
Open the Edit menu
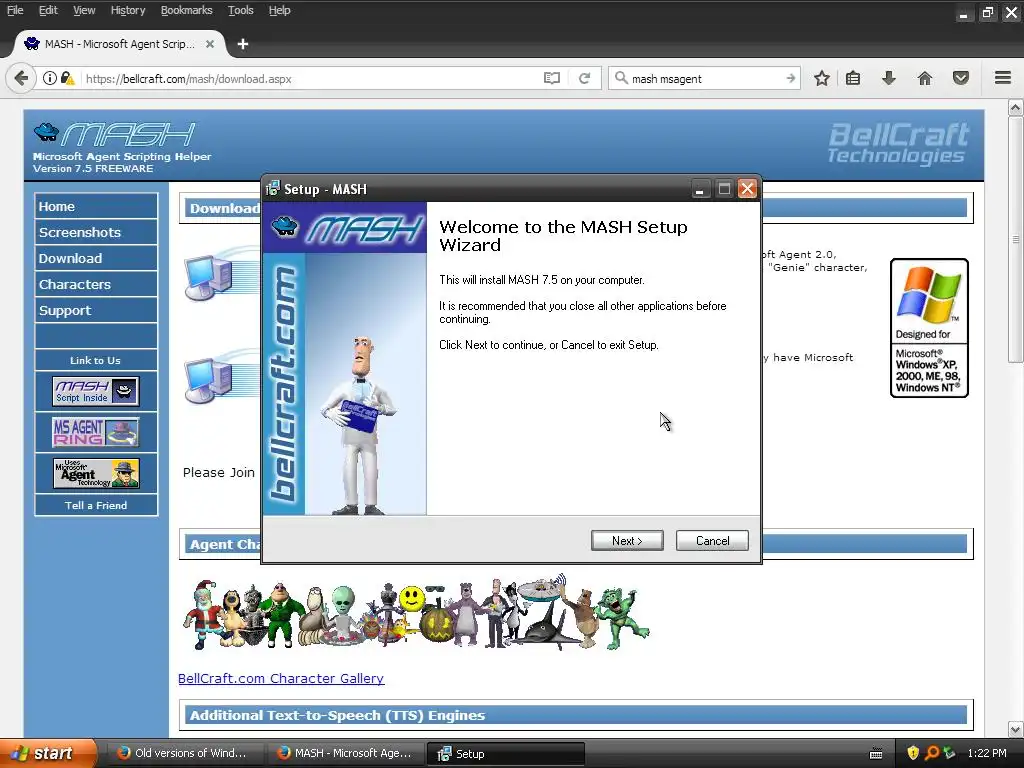48,10
